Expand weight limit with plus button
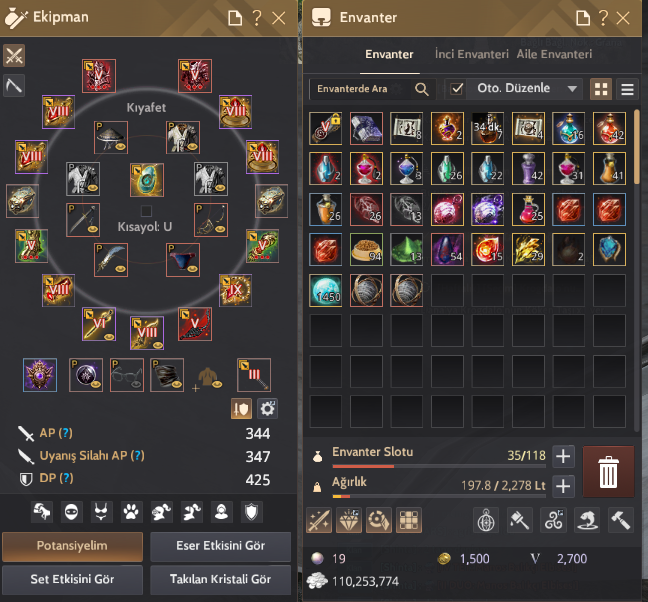648x602 pixels. click(x=563, y=486)
